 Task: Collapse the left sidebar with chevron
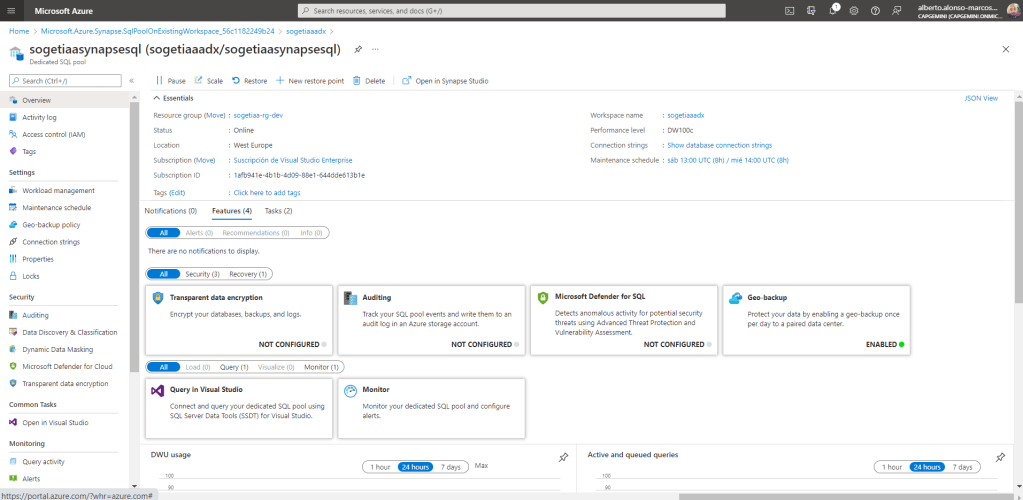click(132, 80)
